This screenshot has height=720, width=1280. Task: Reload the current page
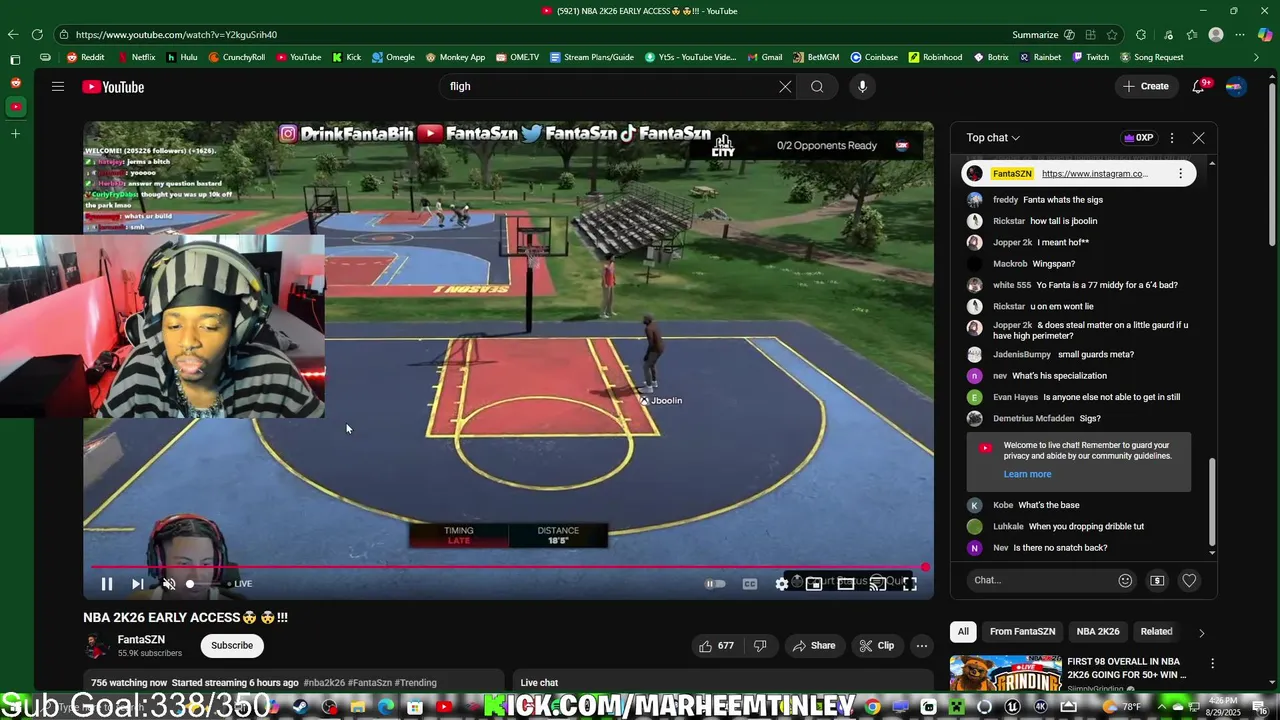tap(37, 34)
